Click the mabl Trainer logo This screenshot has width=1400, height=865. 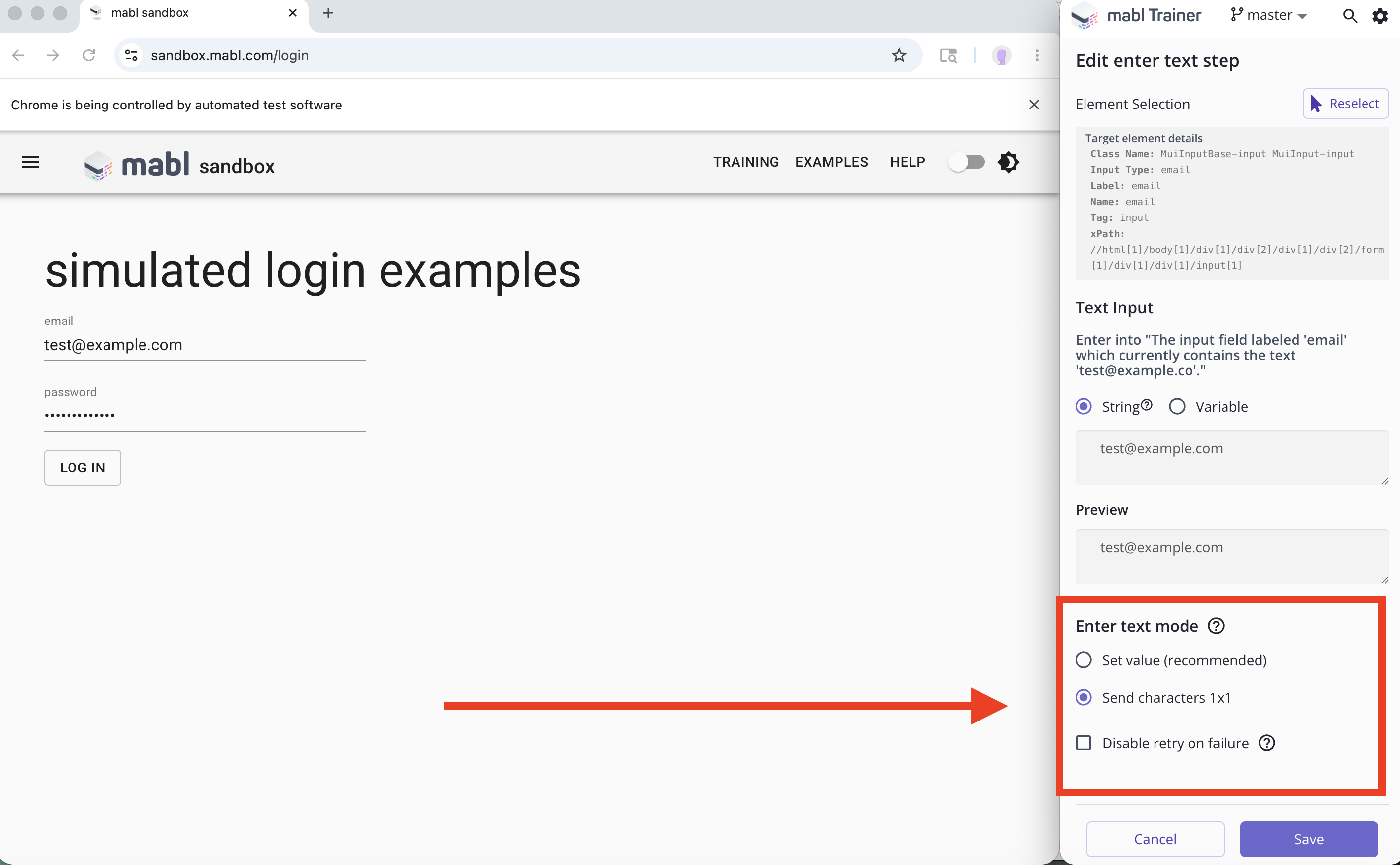tap(1136, 15)
